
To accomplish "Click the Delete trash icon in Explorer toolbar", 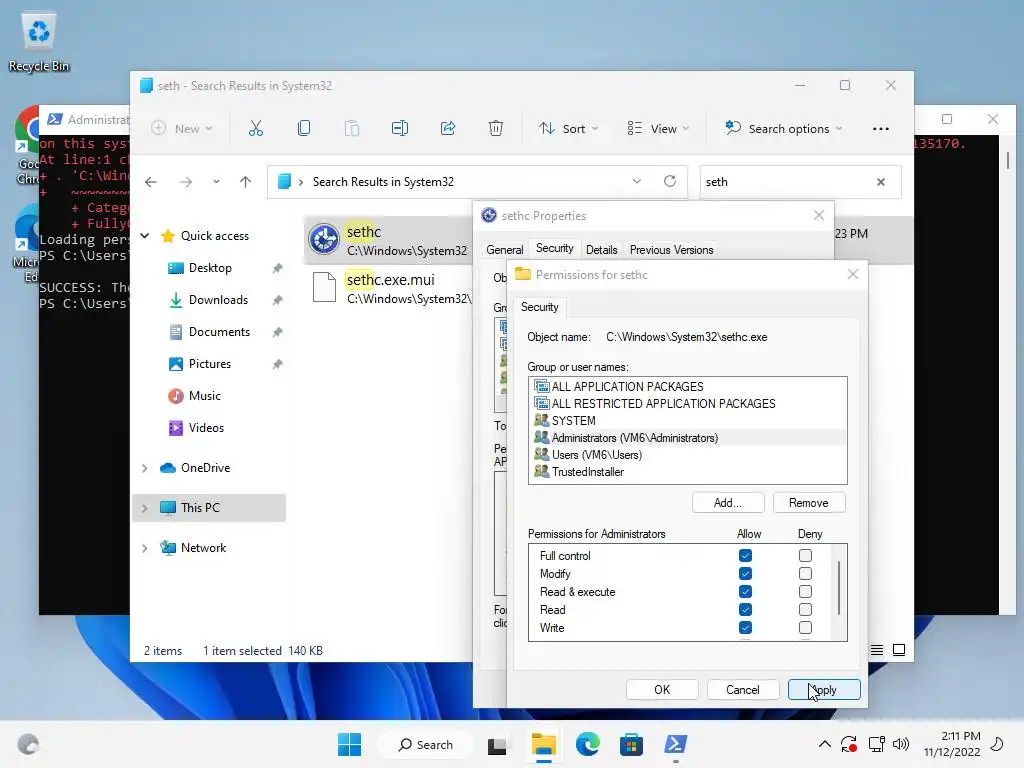I will pyautogui.click(x=496, y=129).
